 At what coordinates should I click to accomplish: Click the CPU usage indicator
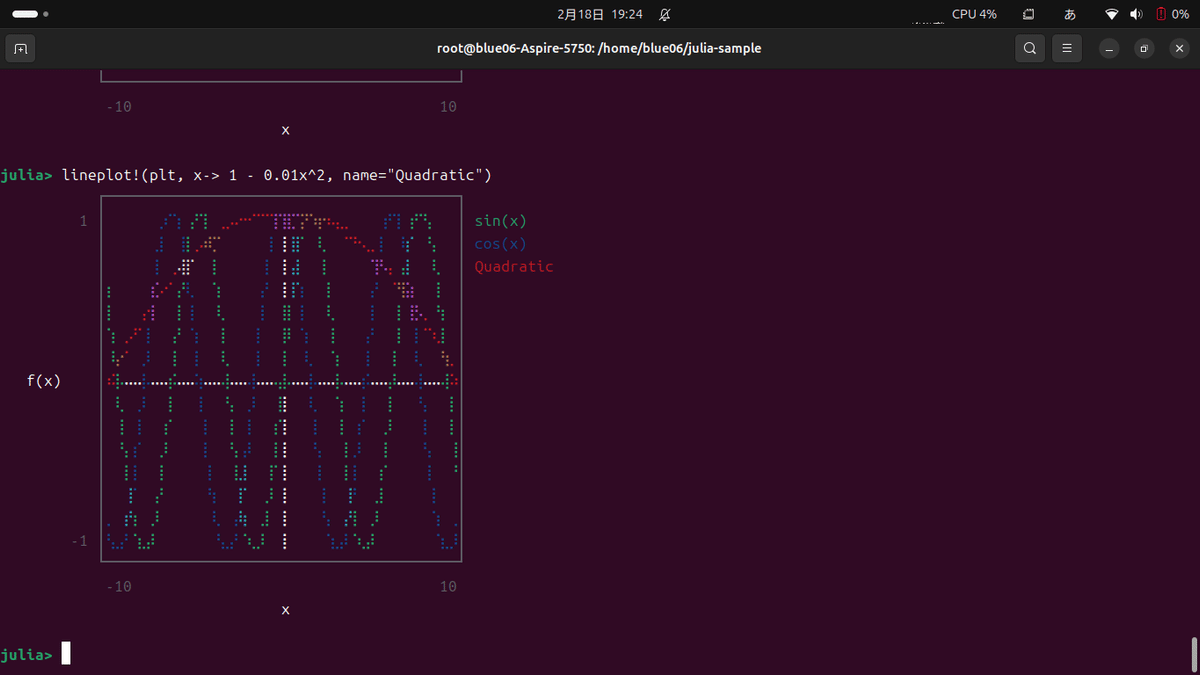(974, 14)
